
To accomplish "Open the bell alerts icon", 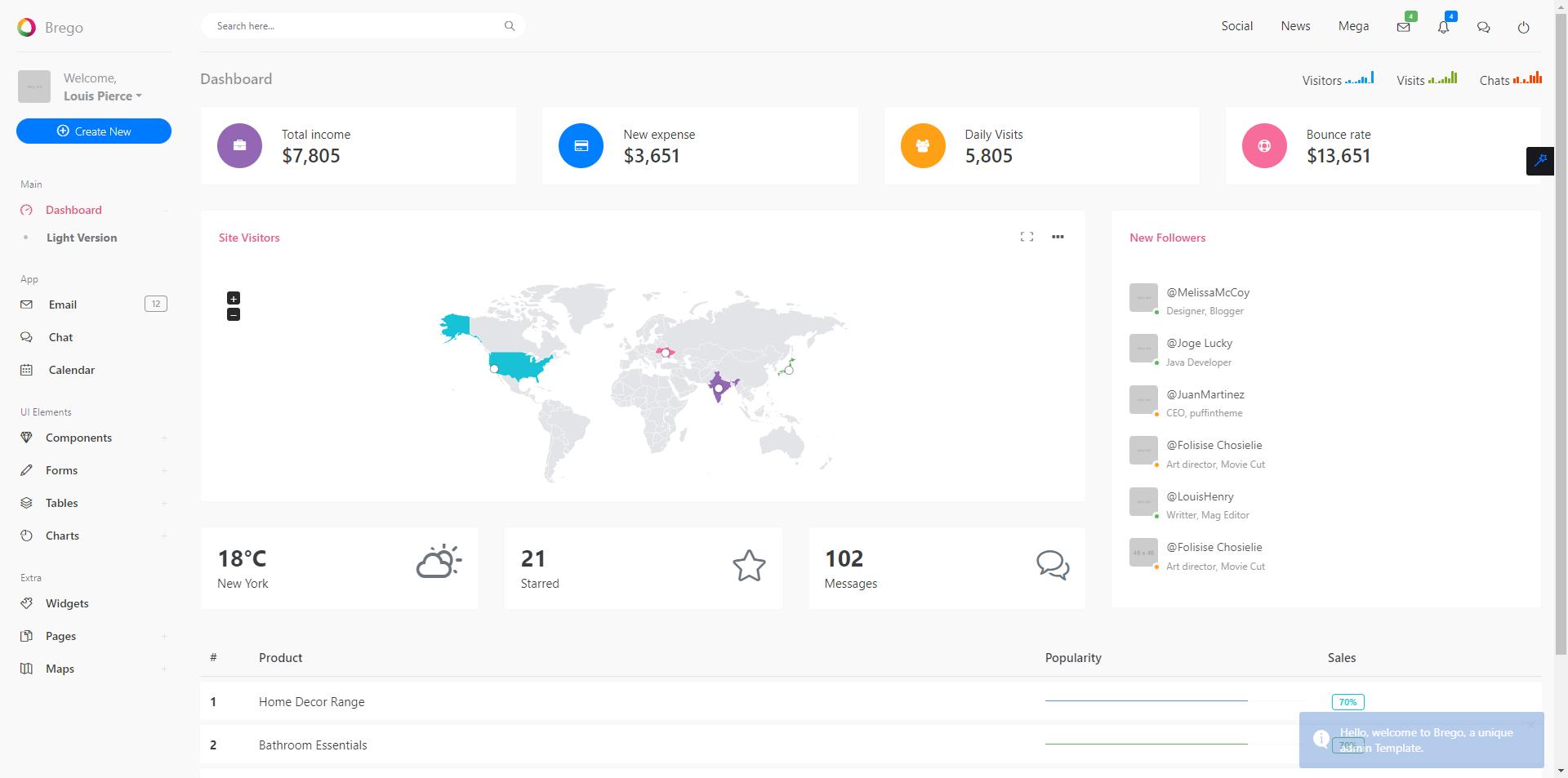I will [1443, 27].
